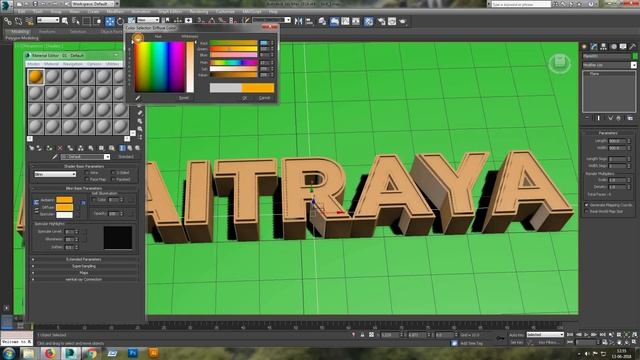
Task: Open the Display tab in command panel
Action: pos(623,47)
